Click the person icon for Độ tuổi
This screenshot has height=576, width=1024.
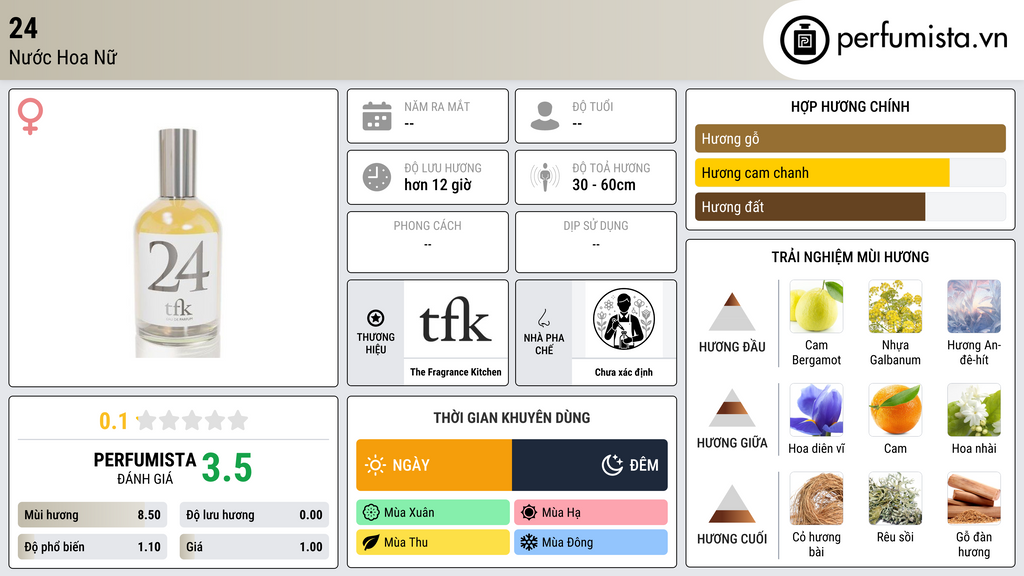pos(545,116)
